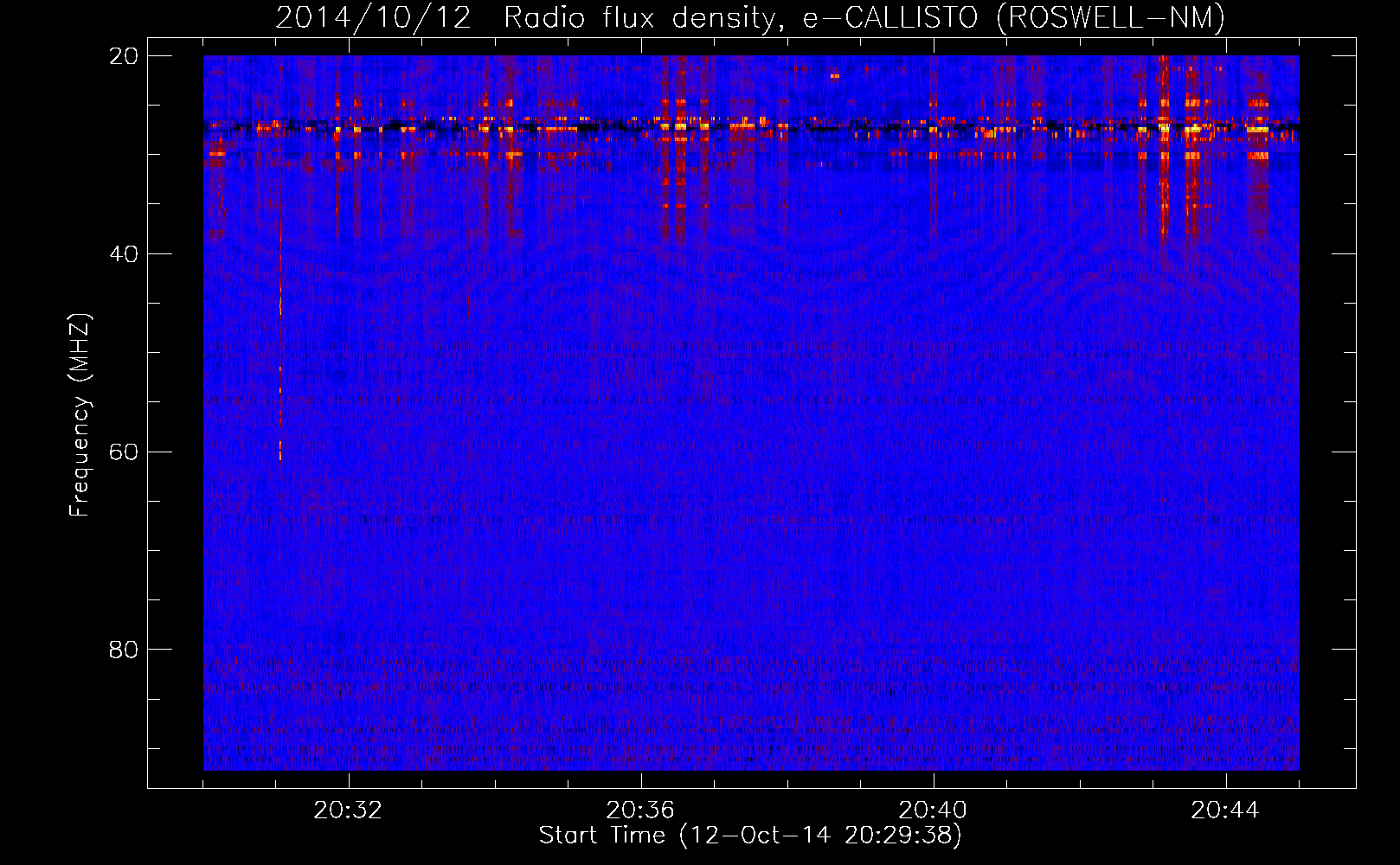Click the 'Frequency (MHZ)' axis label
Screen dimensions: 1400x865
point(80,415)
